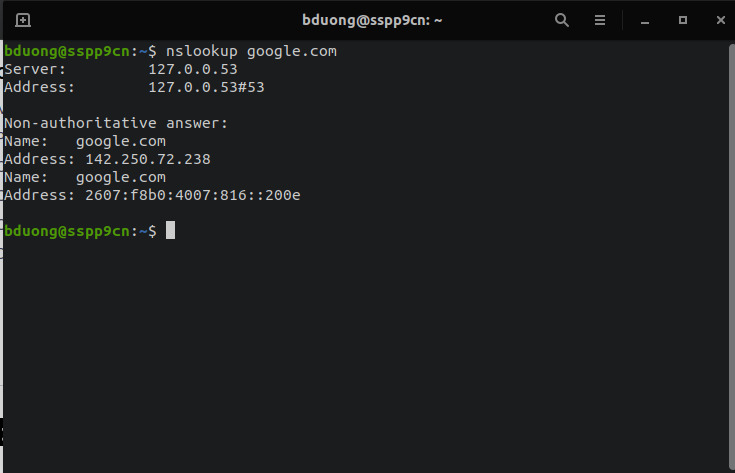Open the terminal search tool

coord(562,20)
